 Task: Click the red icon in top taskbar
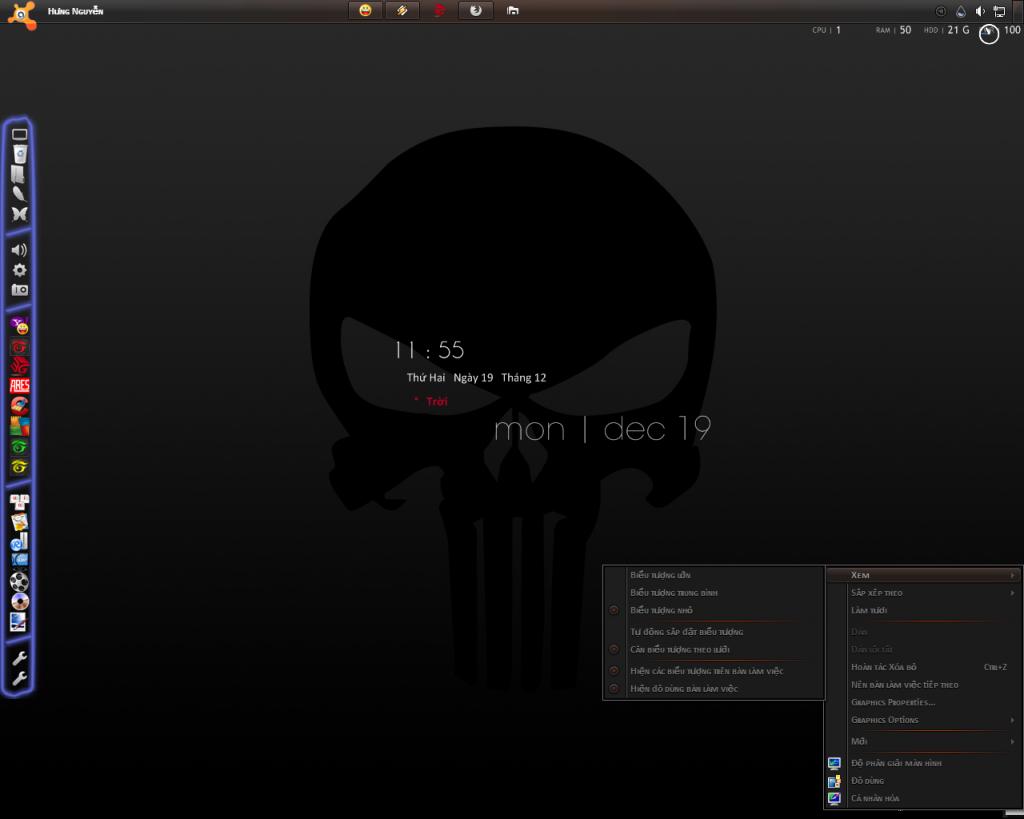[x=440, y=10]
